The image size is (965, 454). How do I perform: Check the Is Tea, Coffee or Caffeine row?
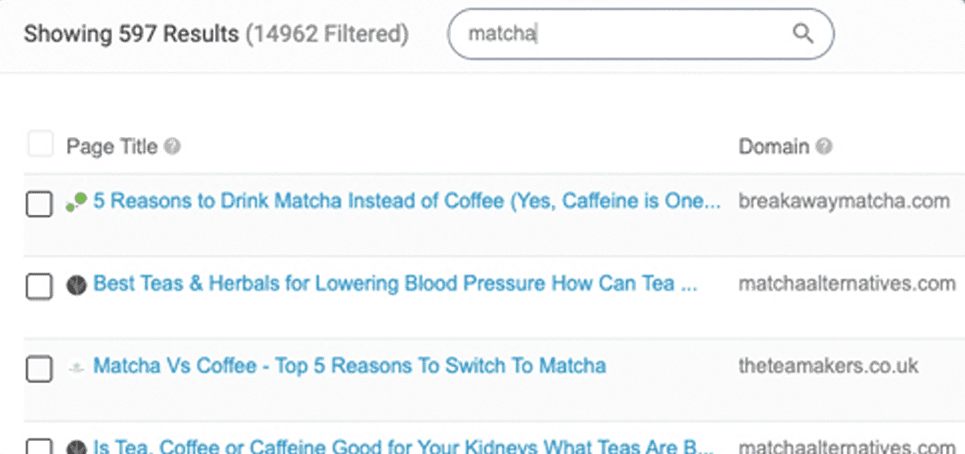coord(39,446)
